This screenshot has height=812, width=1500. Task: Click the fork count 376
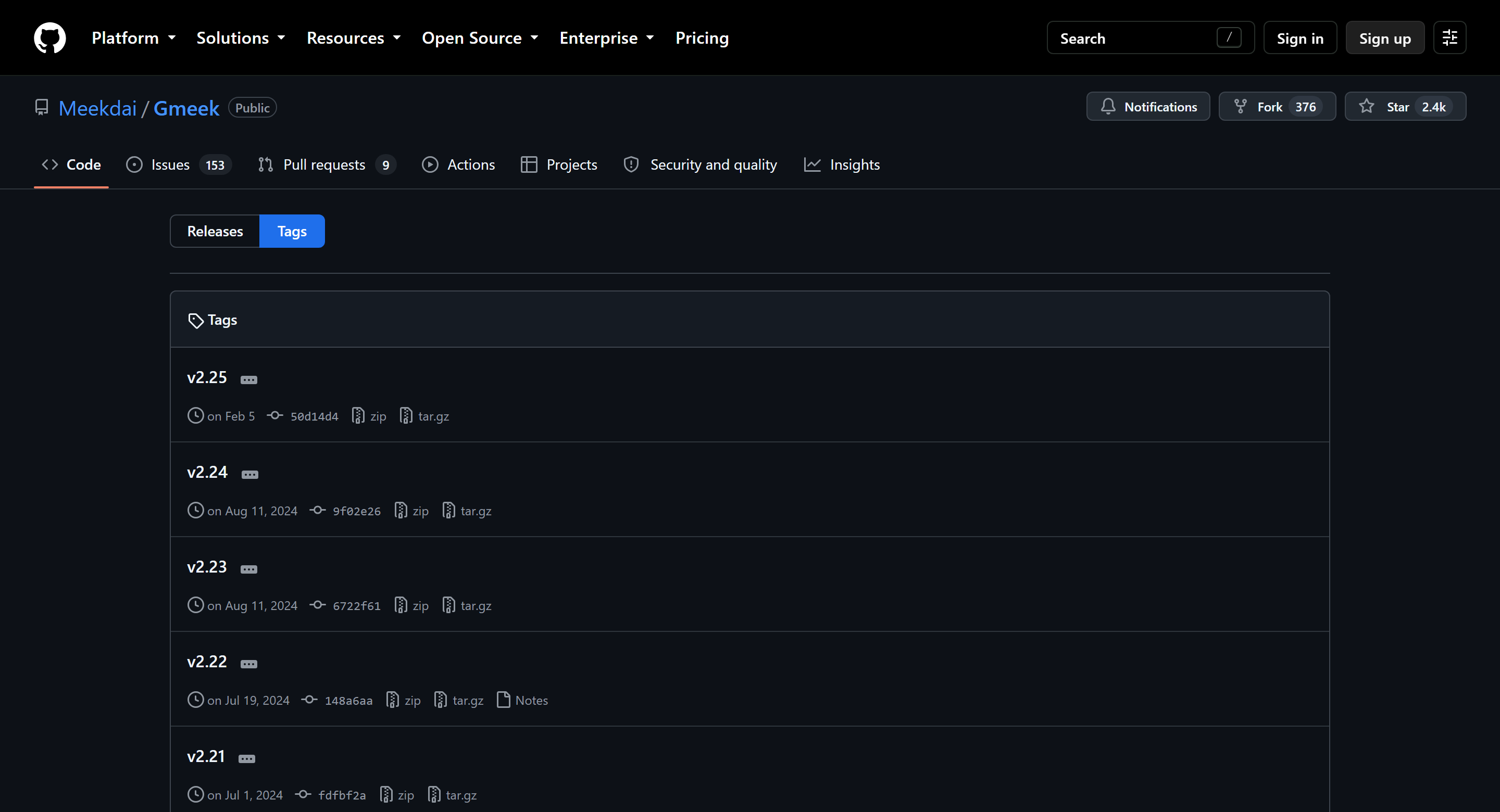(1305, 107)
